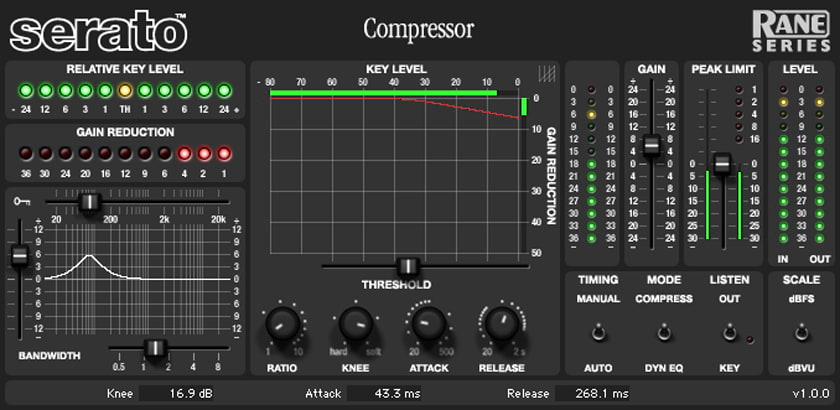Click the Peak Limit fader handle
This screenshot has width=840, height=410.
click(x=721, y=164)
